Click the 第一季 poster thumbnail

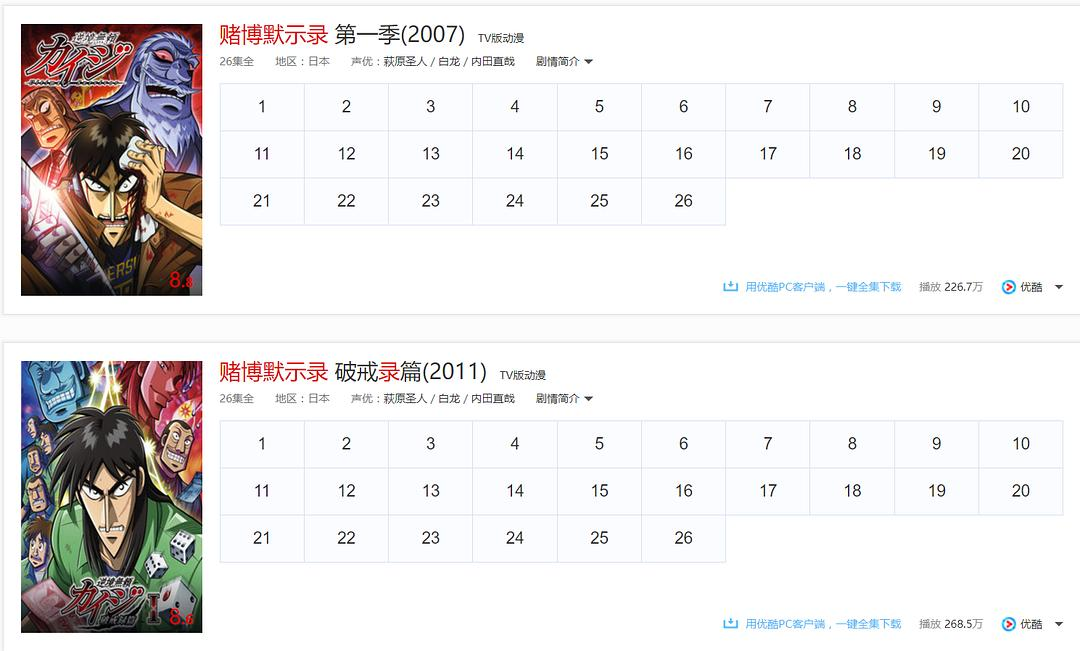[x=111, y=160]
